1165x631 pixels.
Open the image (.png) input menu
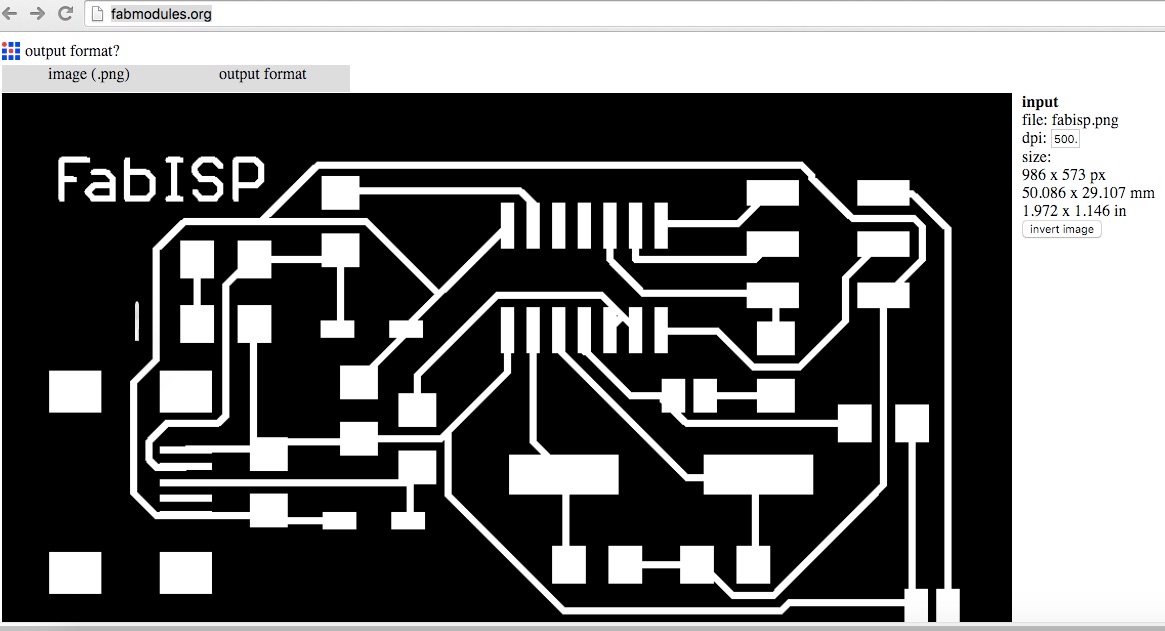pyautogui.click(x=88, y=74)
